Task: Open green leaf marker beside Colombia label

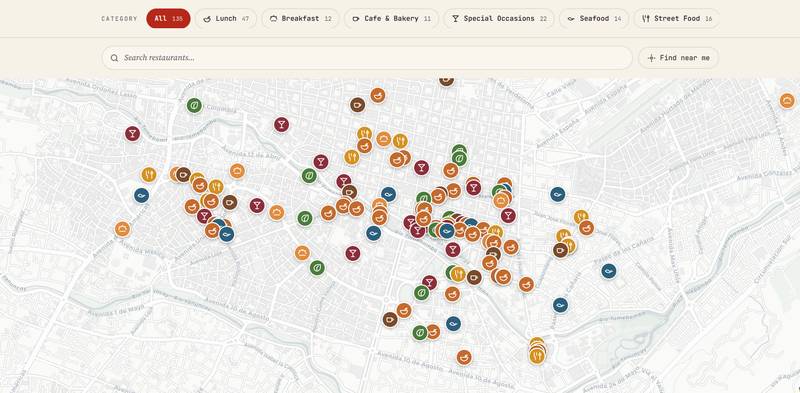Action: point(194,106)
